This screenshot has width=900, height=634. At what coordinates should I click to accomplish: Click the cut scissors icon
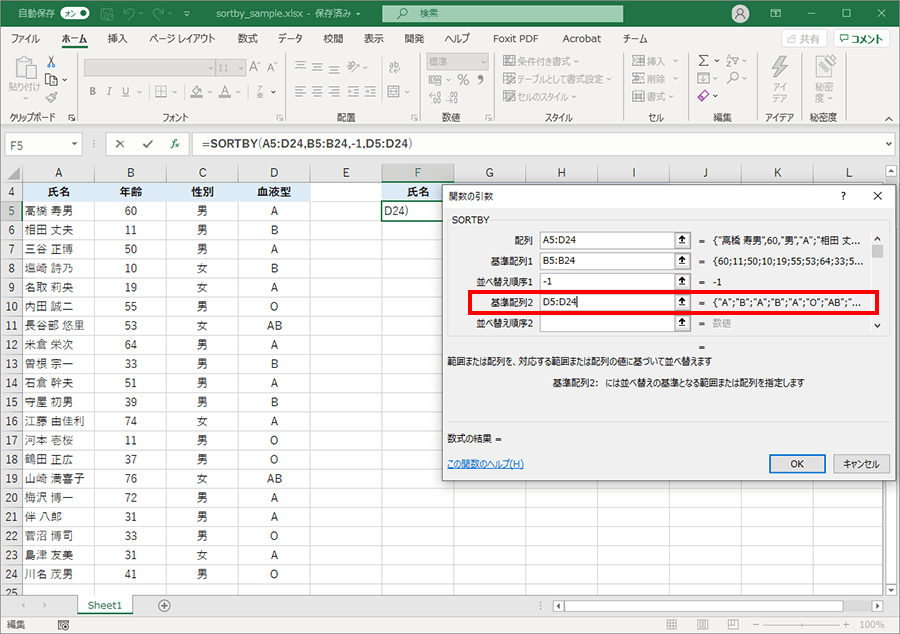pos(51,61)
